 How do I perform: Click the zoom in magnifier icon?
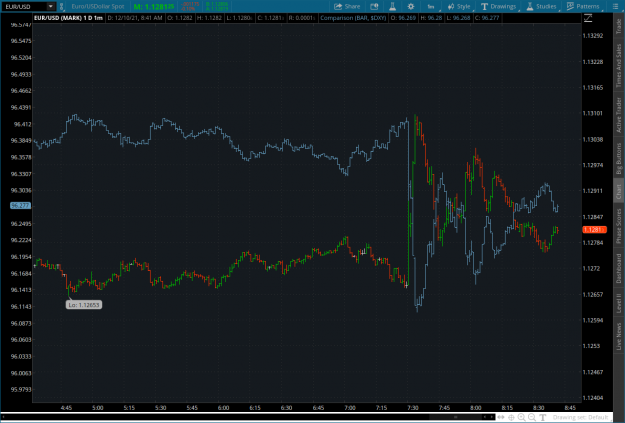pyautogui.click(x=521, y=417)
